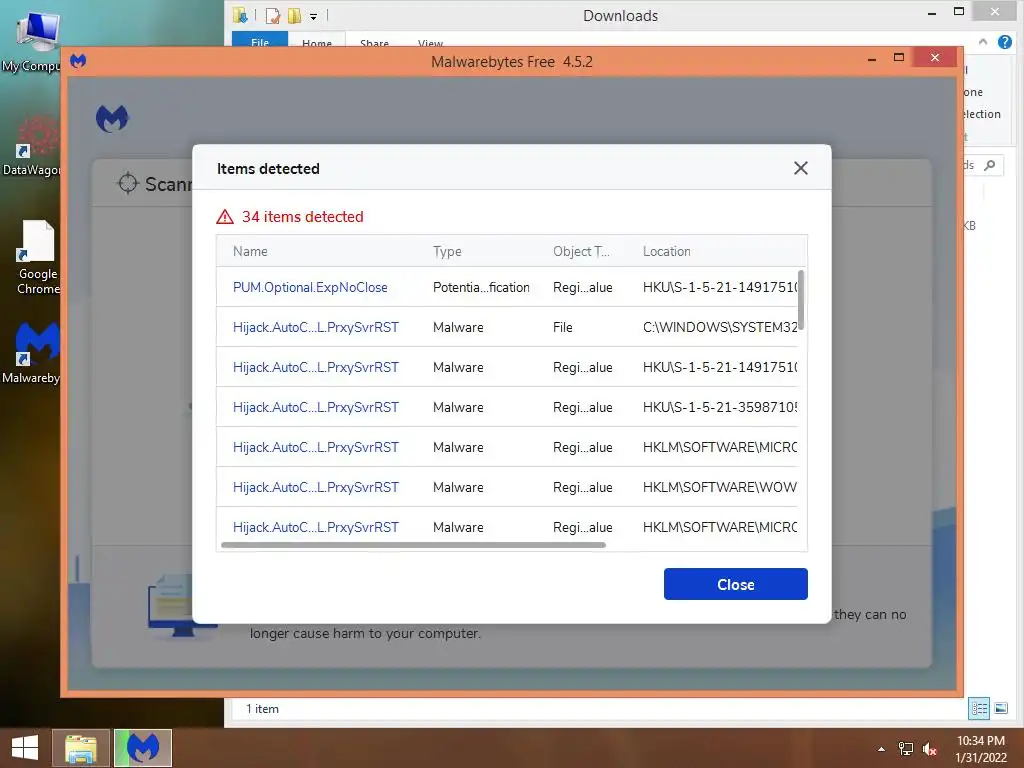
Task: Click the Location column header
Action: pyautogui.click(x=666, y=251)
